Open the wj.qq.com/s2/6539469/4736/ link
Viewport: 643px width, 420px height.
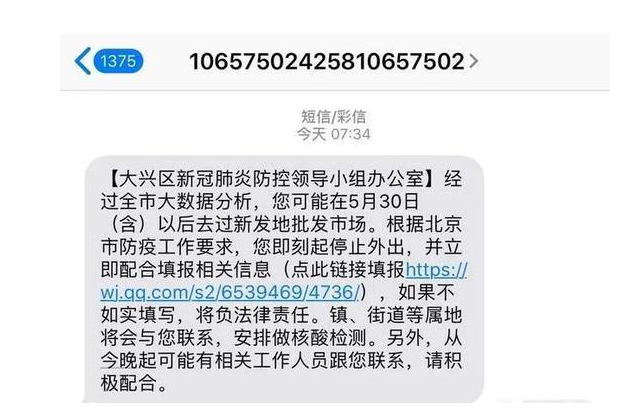coord(230,292)
